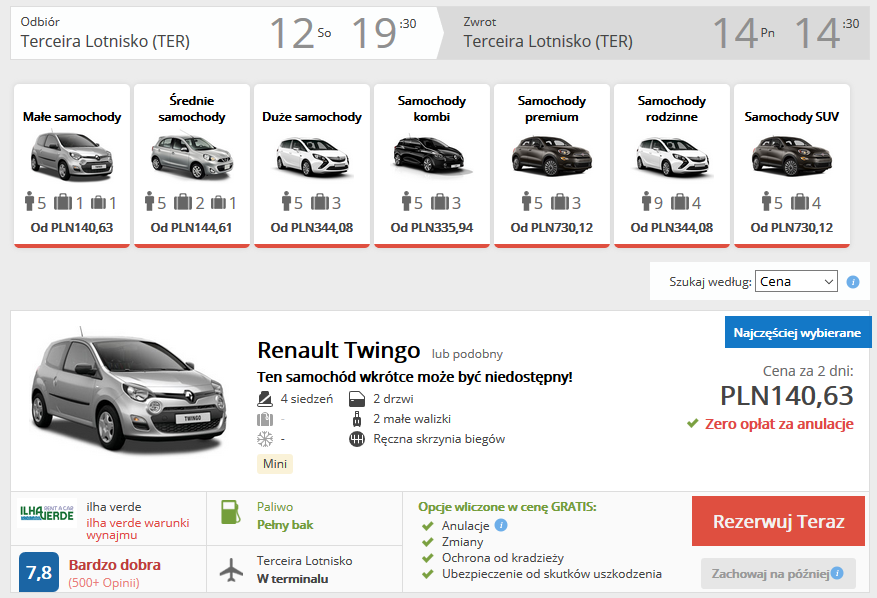Select the Średnie samochody category card
Image resolution: width=877 pixels, height=598 pixels.
point(192,166)
